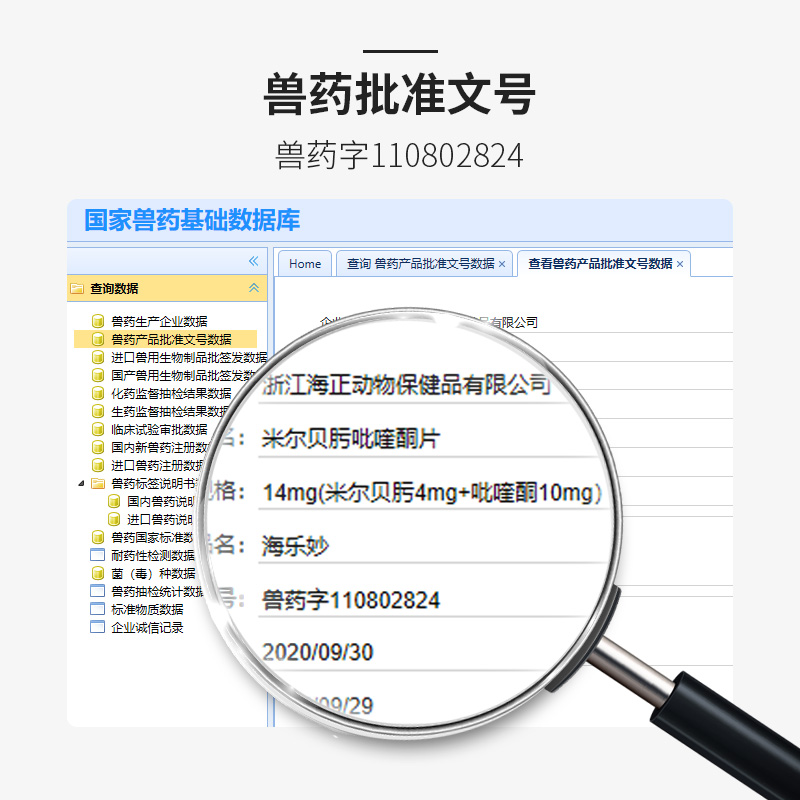This screenshot has width=800, height=800.
Task: Click trade name 海乐妙
Action: coord(295,546)
